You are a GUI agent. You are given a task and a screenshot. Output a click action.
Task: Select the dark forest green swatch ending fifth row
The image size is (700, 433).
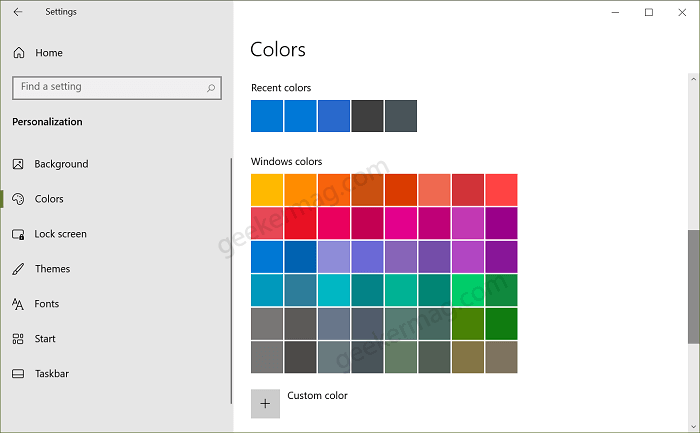[501, 324]
